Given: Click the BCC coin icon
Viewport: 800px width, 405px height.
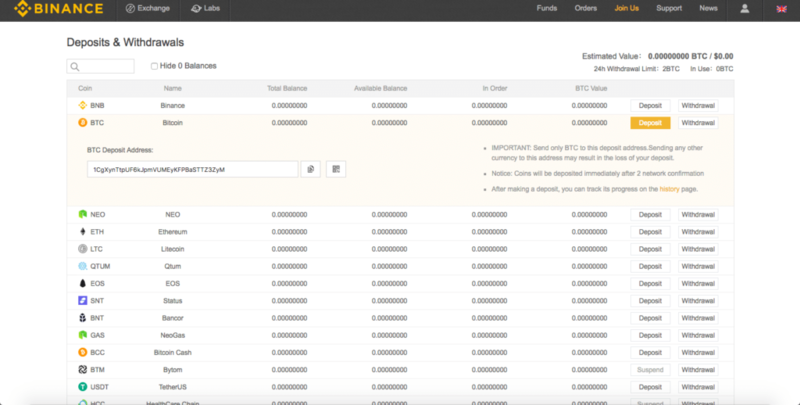Looking at the screenshot, I should coord(83,352).
